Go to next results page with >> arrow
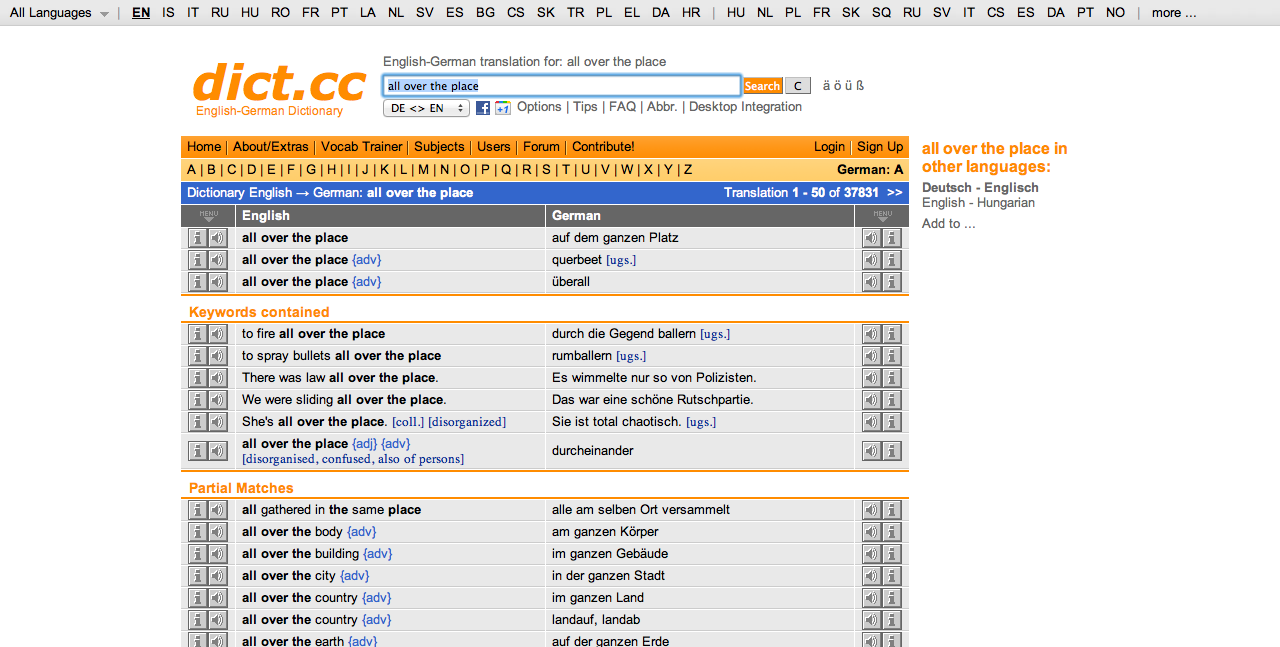The image size is (1280, 647). 894,193
